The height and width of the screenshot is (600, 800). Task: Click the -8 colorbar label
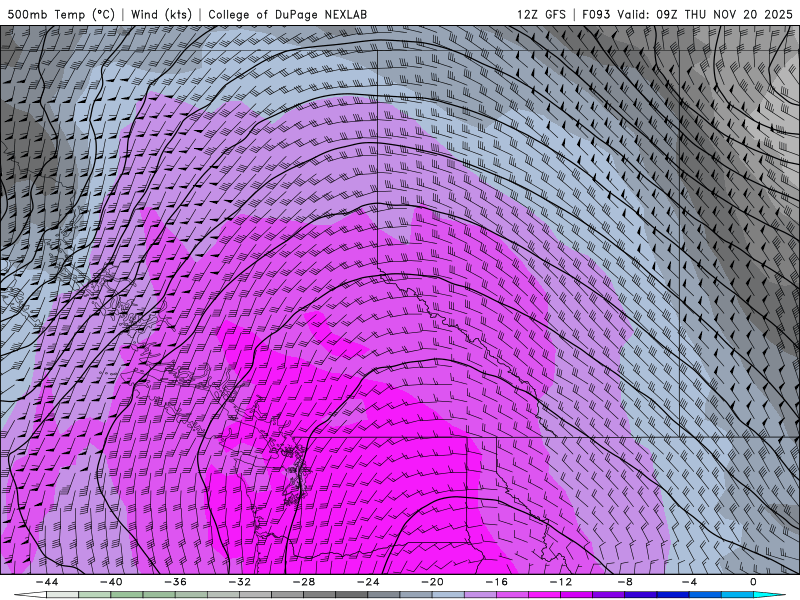626,582
